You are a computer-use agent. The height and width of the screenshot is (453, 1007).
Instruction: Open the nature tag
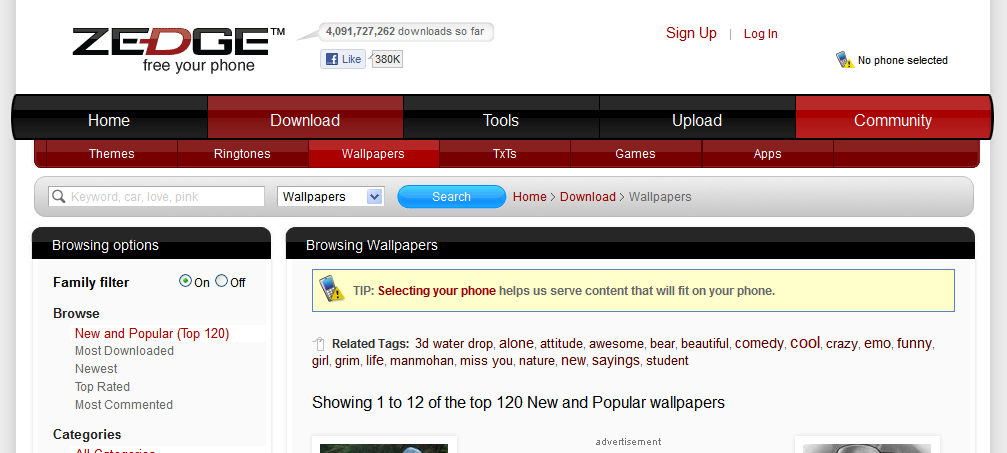[537, 360]
